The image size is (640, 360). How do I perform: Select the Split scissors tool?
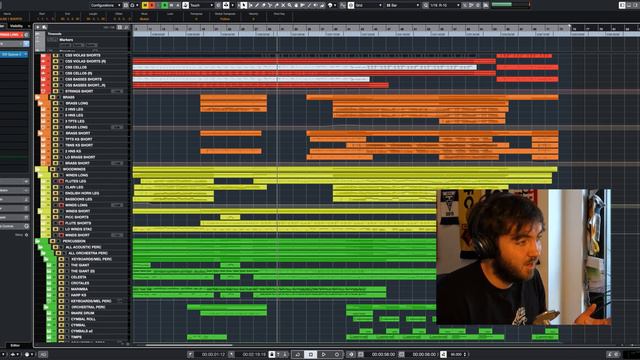point(270,5)
